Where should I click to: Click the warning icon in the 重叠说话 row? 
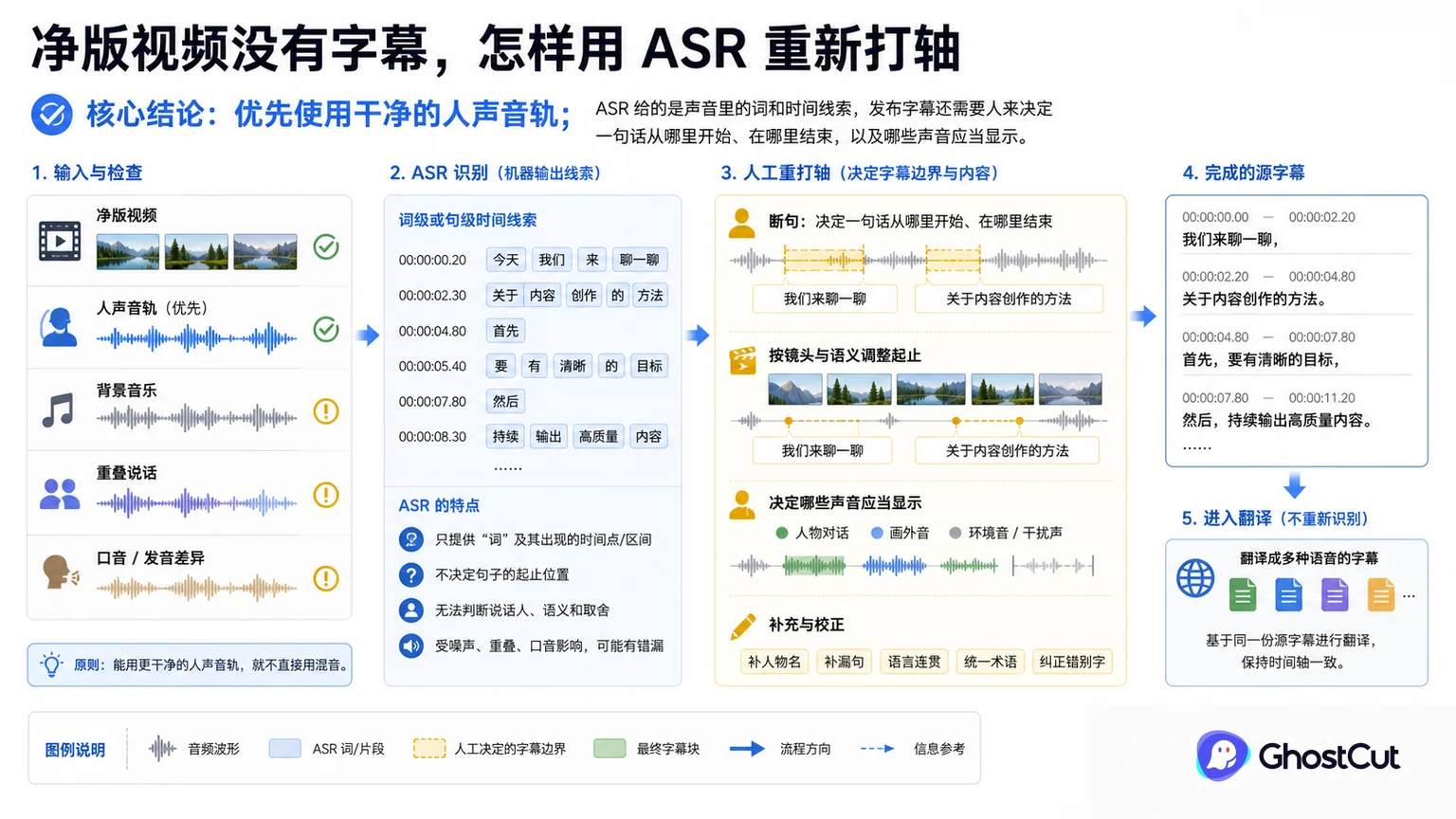pyautogui.click(x=326, y=495)
